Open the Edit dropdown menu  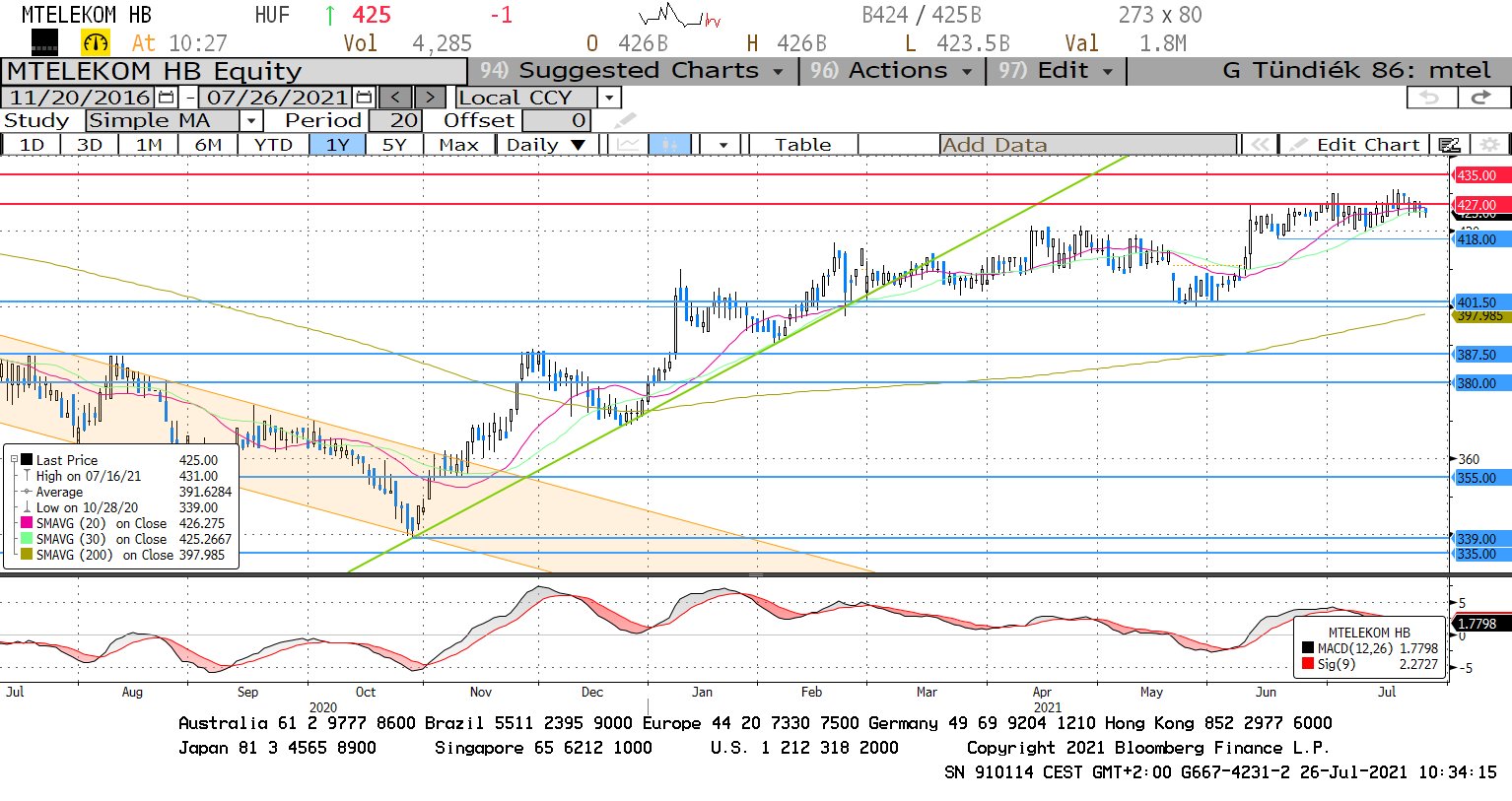[x=1056, y=71]
